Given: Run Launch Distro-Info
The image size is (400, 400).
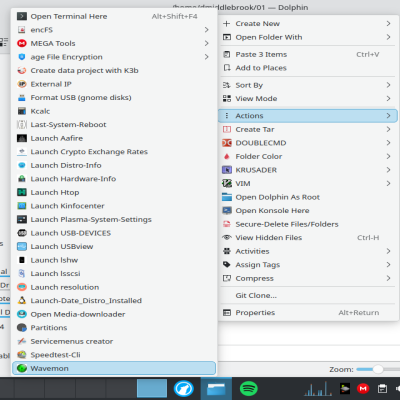Looking at the screenshot, I should click(114, 165).
